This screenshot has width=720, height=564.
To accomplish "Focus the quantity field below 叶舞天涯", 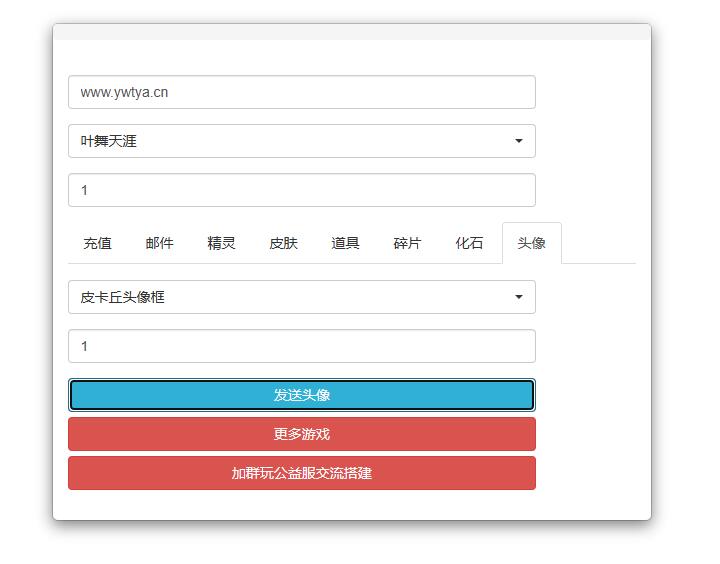I will coord(302,190).
